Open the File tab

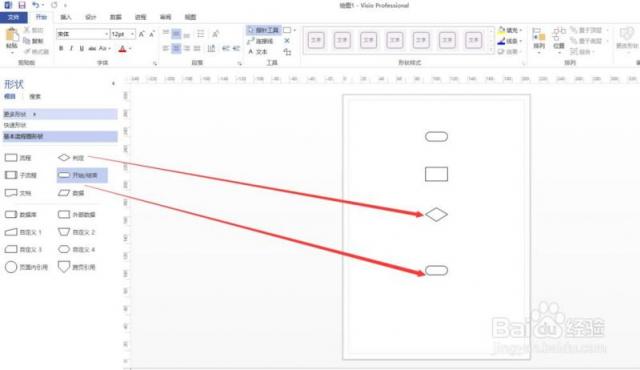[13, 17]
